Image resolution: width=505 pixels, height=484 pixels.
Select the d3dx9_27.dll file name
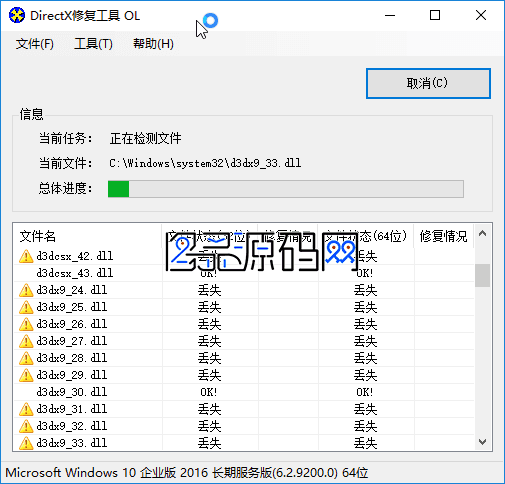pyautogui.click(x=72, y=341)
